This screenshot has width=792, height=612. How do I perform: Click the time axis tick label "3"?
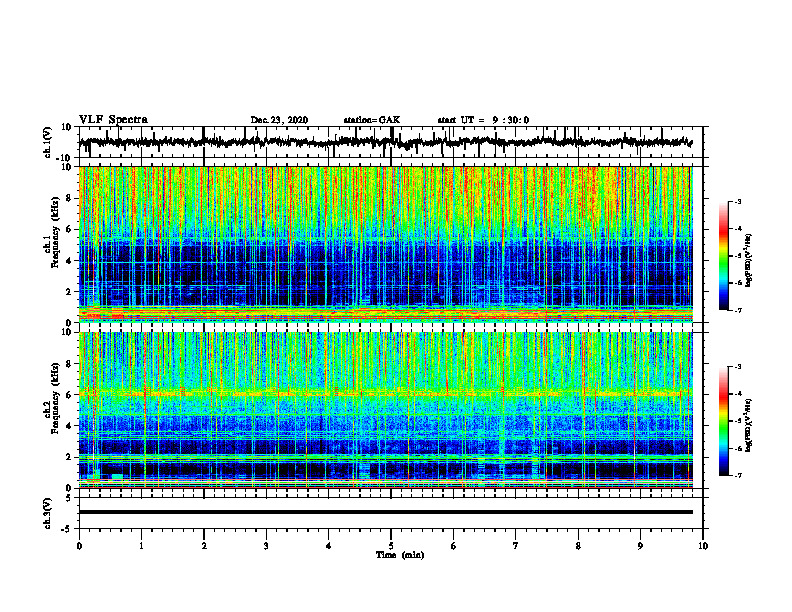pos(266,546)
